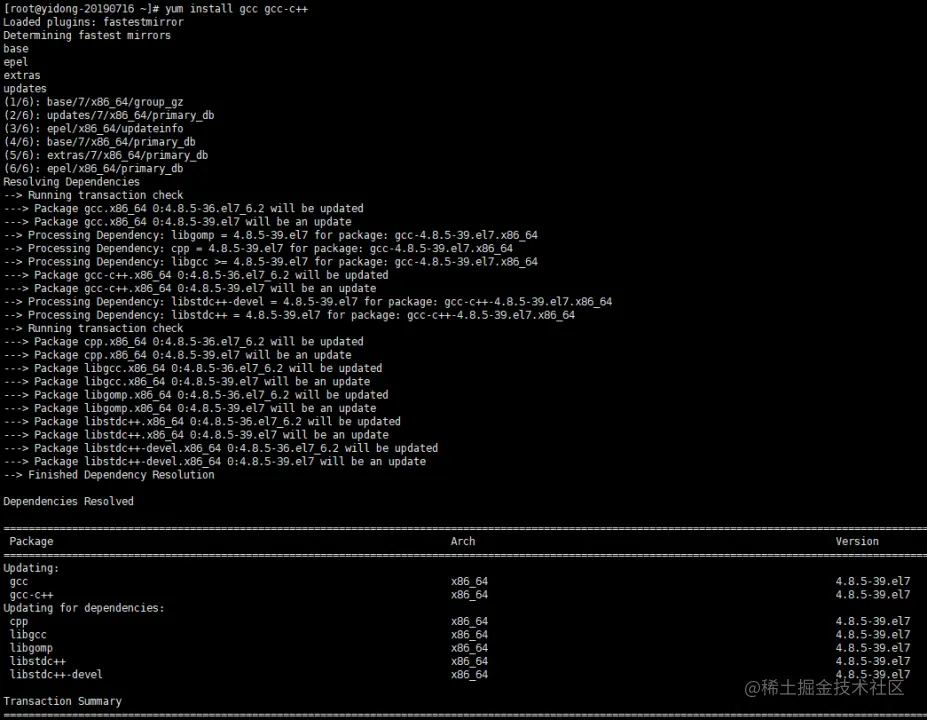Select the 'Arch' table column header

coord(463,541)
